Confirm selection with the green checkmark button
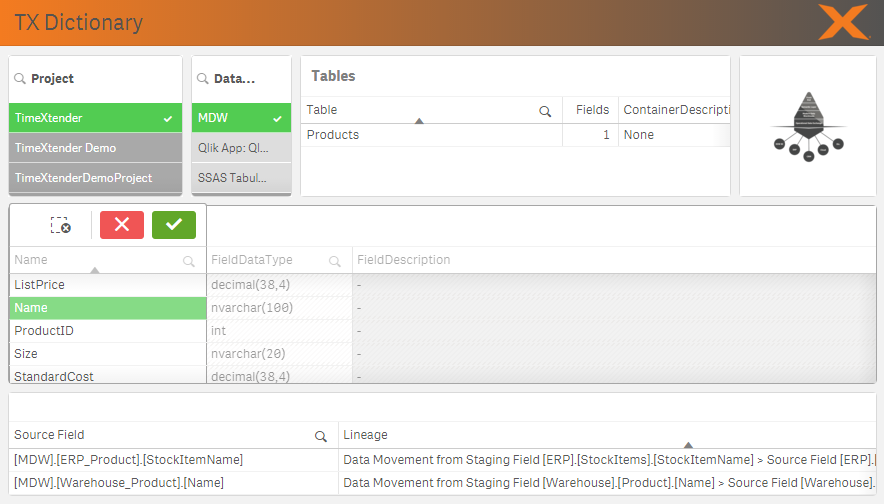This screenshot has height=504, width=884. tap(174, 225)
